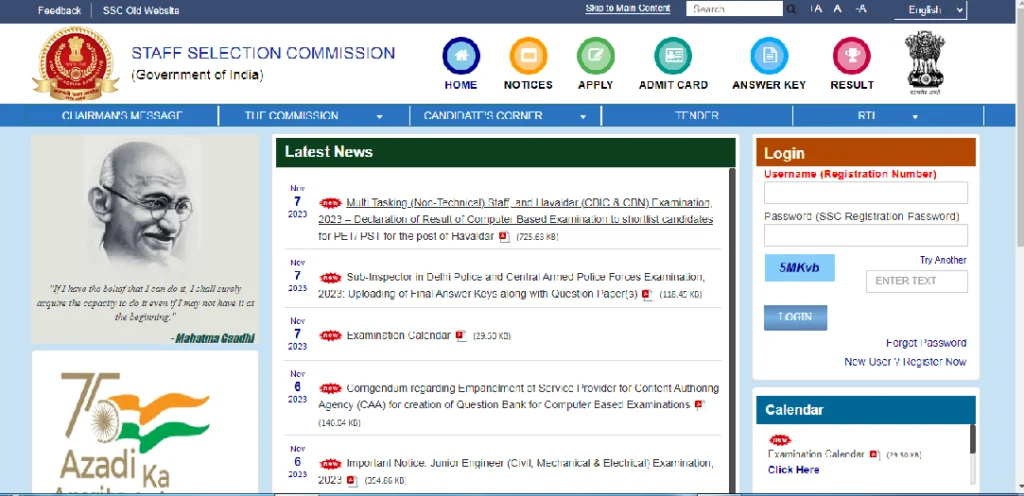Open PDF icon next to Examination Calendar news

tap(461, 336)
